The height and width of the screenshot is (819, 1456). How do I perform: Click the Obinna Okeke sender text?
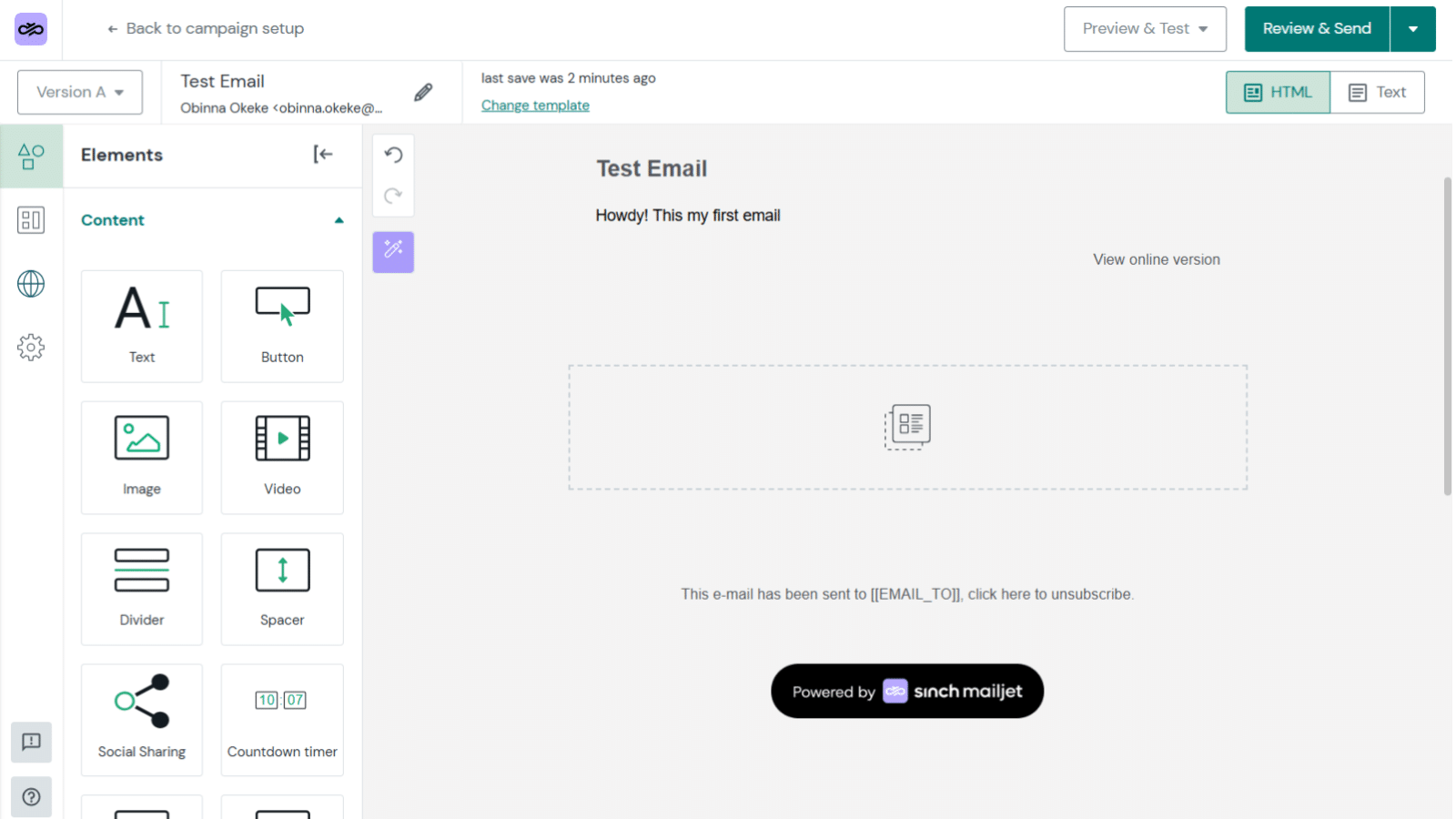click(281, 108)
